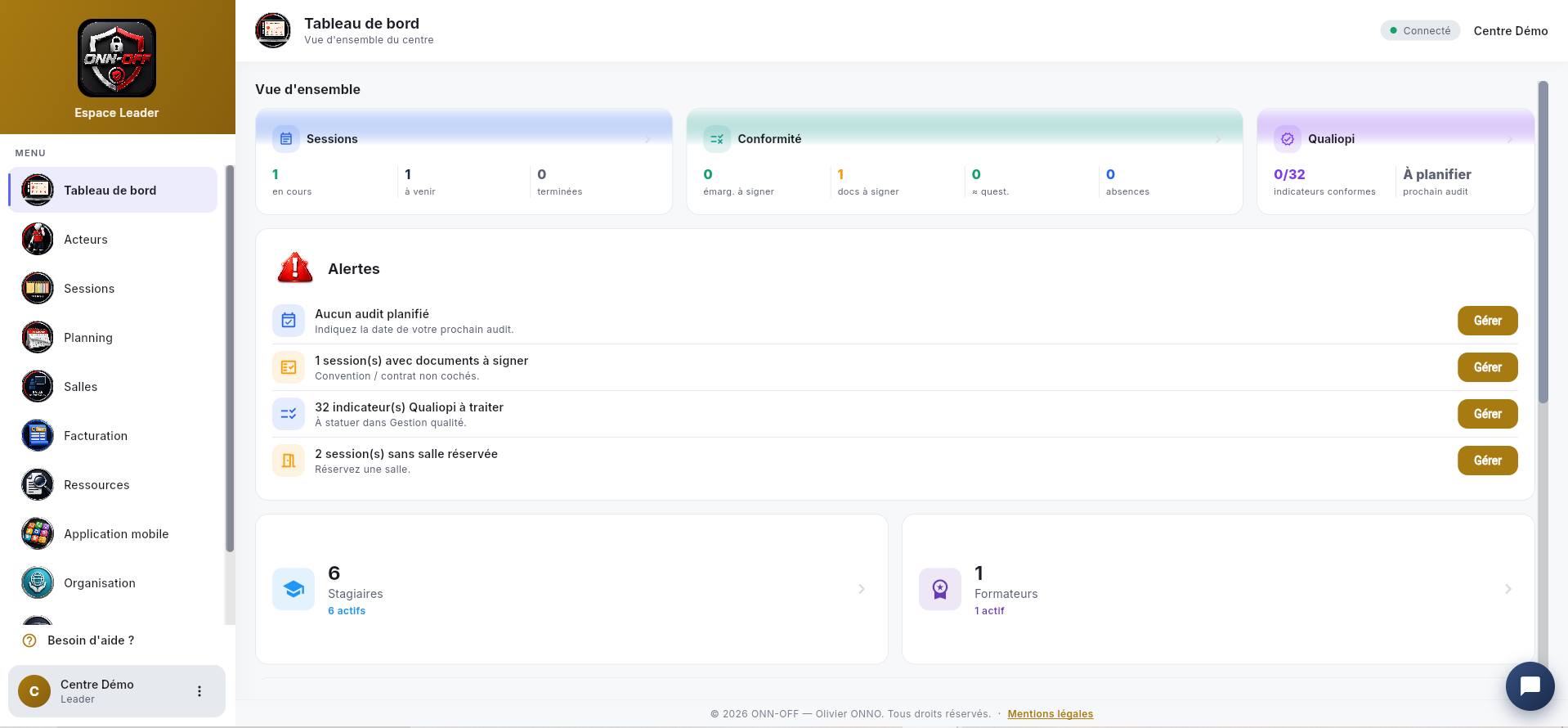1568x728 pixels.
Task: Click the Tableau de bord header icon
Action: [273, 30]
